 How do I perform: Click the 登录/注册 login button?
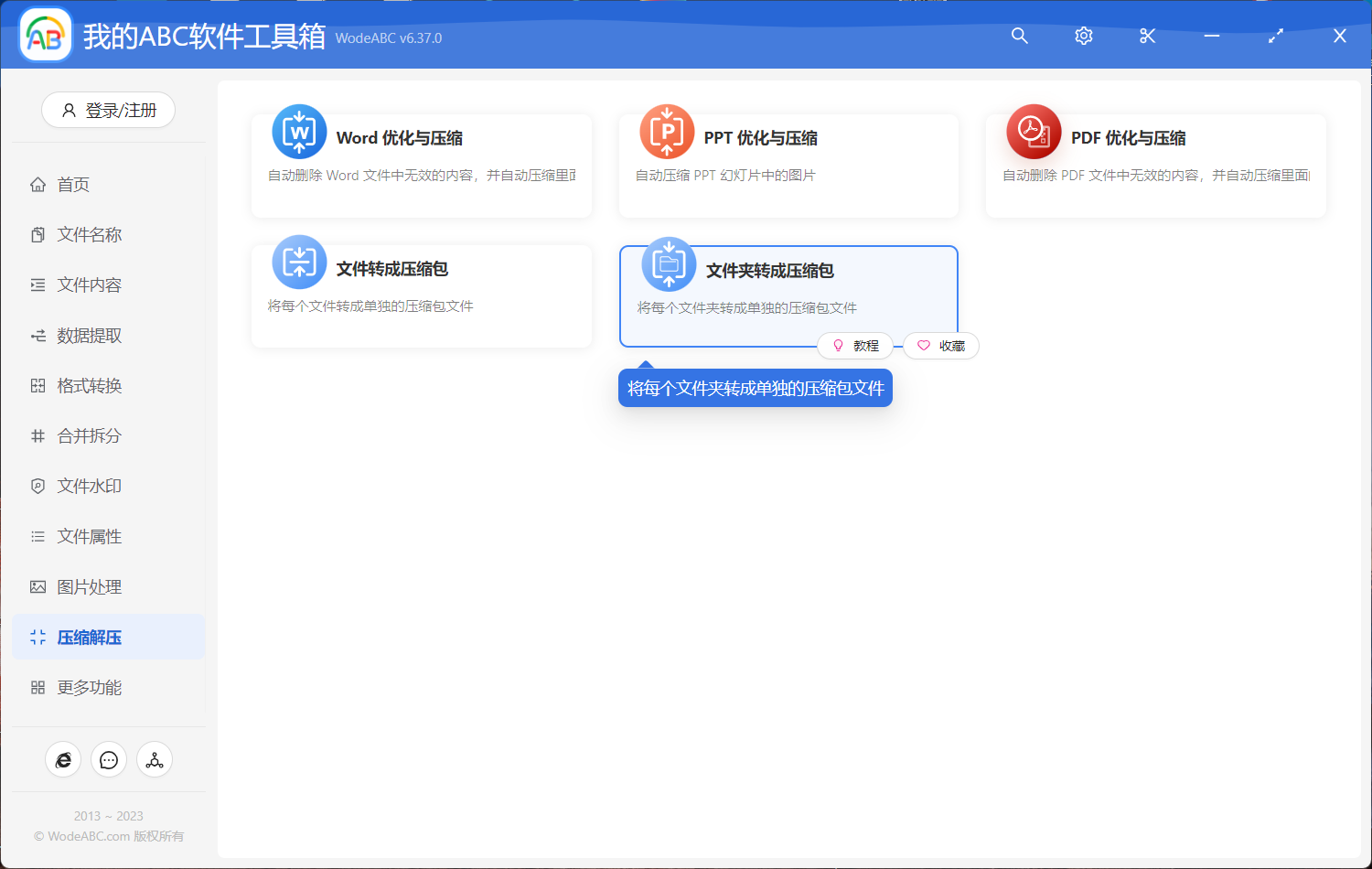click(x=108, y=111)
